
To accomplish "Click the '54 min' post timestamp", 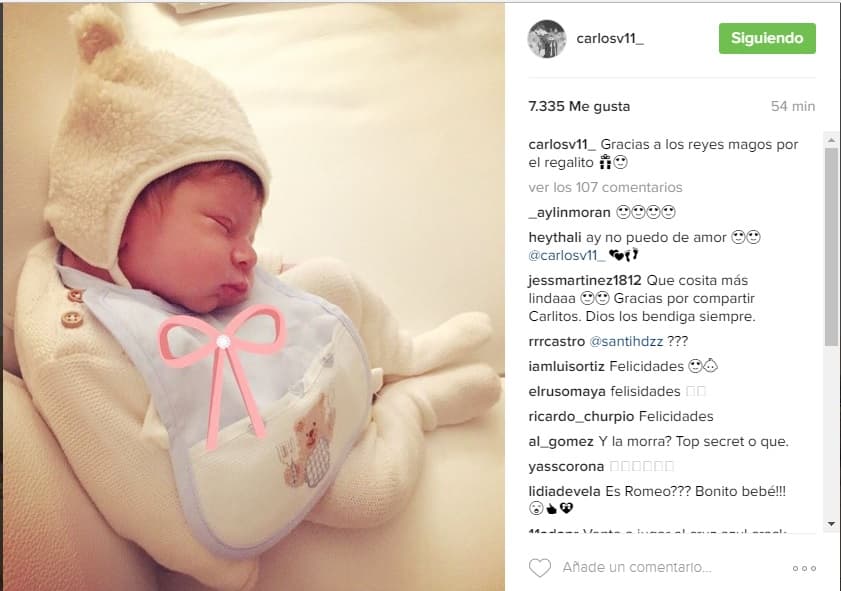I will [x=793, y=106].
